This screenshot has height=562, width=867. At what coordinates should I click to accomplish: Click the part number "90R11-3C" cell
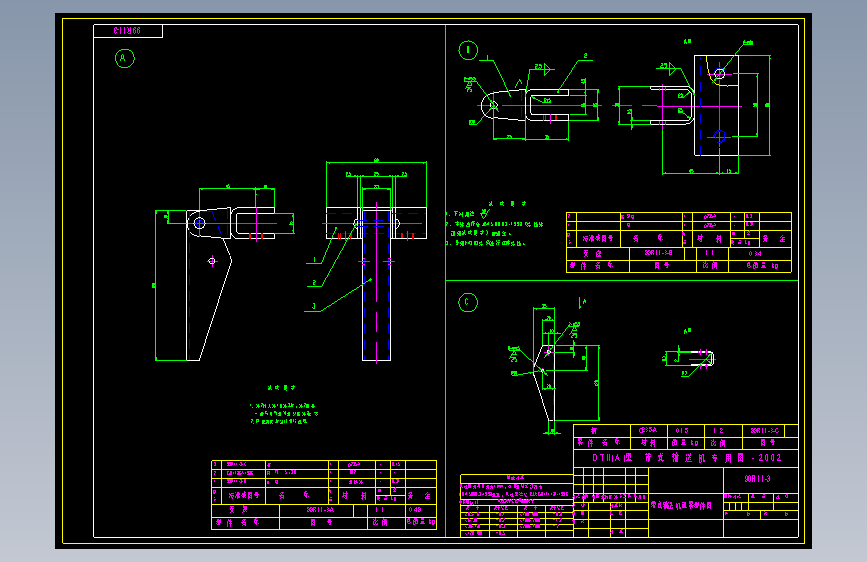click(764, 430)
